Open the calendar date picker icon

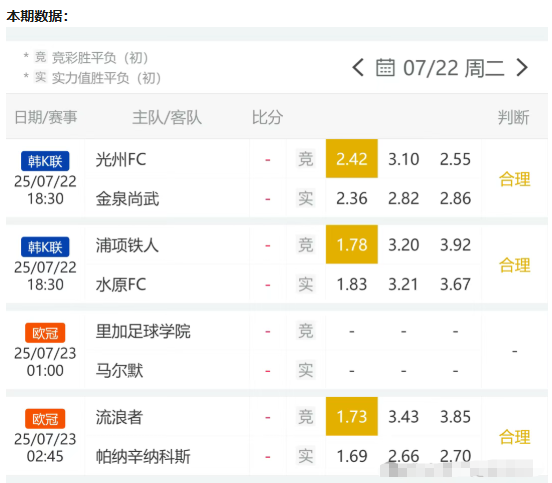click(385, 68)
